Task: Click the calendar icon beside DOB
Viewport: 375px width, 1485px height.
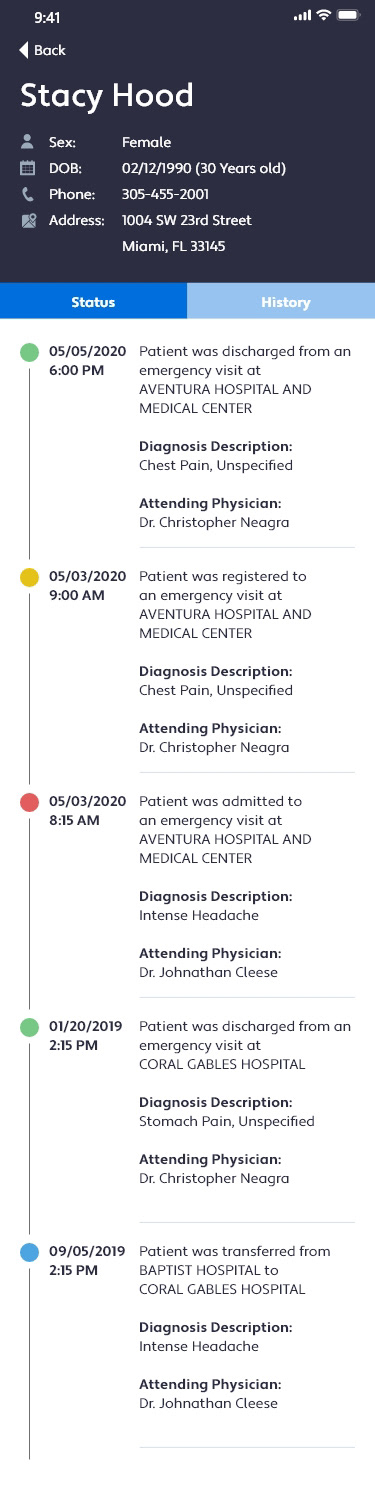Action: tap(28, 168)
